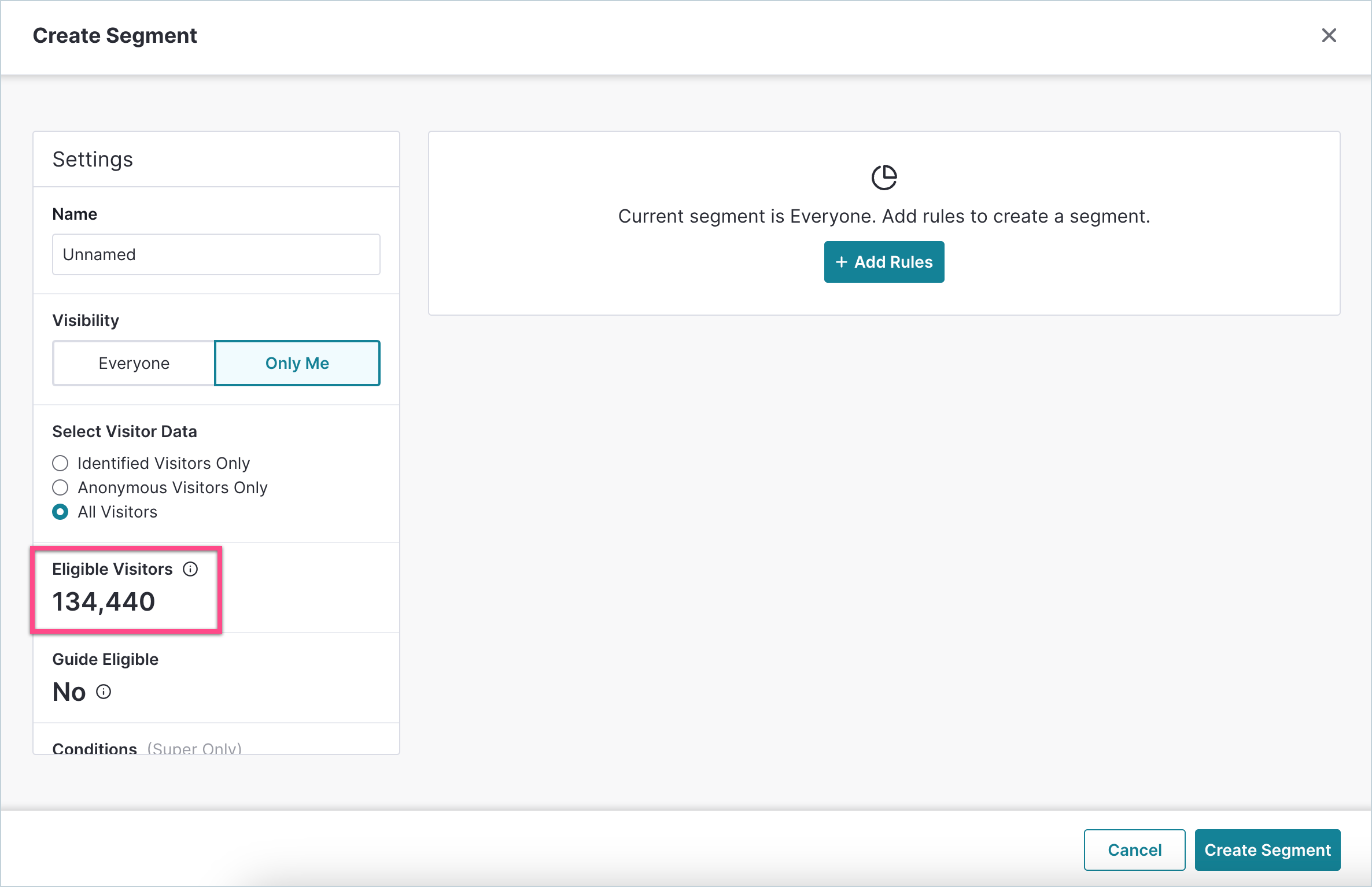Select the All Visitors radio option
The width and height of the screenshot is (1372, 887).
click(x=60, y=512)
